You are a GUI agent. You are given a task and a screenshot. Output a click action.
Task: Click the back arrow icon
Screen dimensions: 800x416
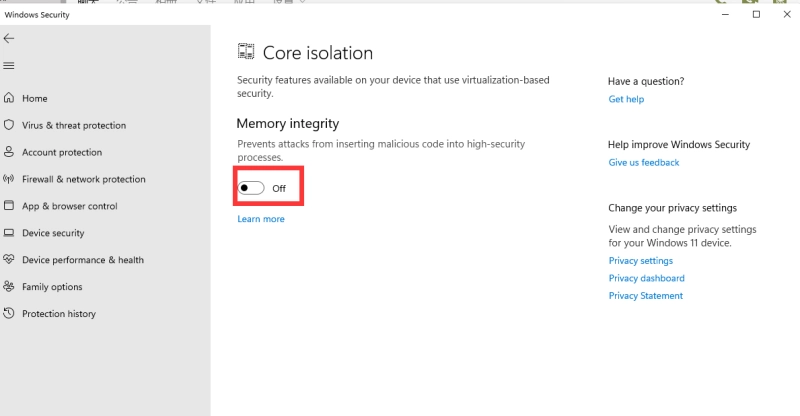point(9,39)
